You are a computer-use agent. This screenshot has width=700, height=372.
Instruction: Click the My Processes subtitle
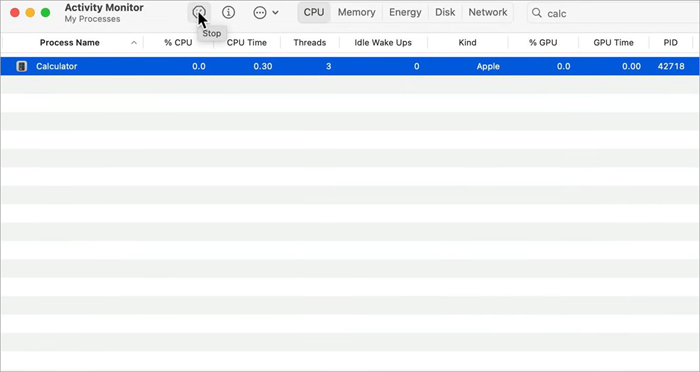coord(92,19)
